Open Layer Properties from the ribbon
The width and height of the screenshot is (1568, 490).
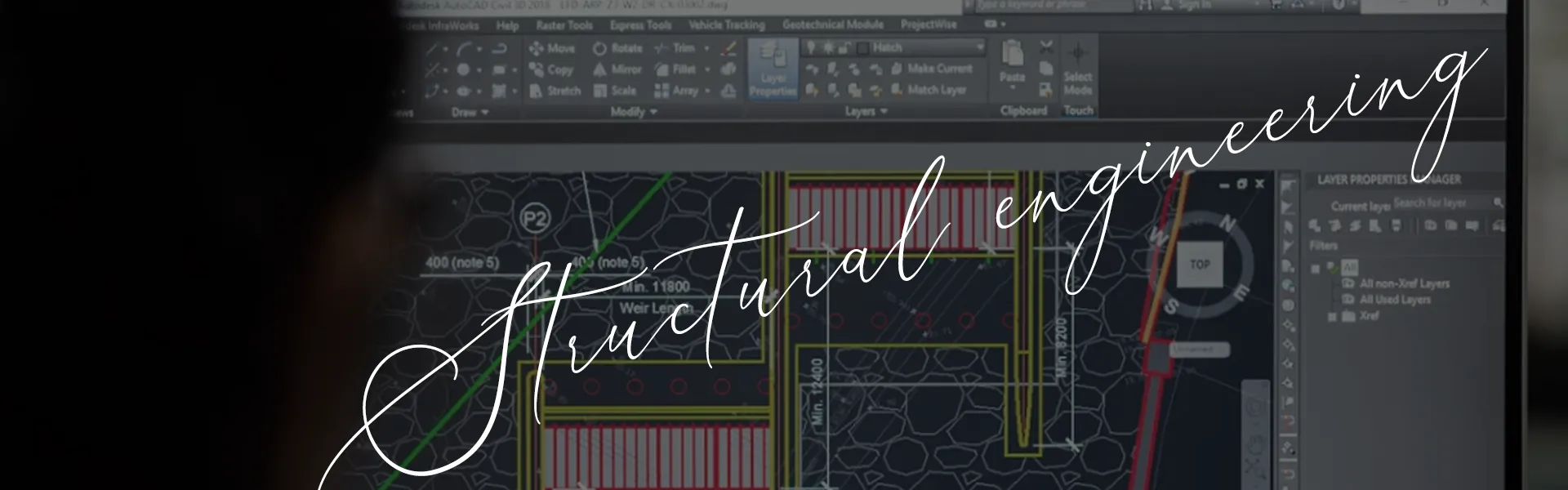(773, 70)
